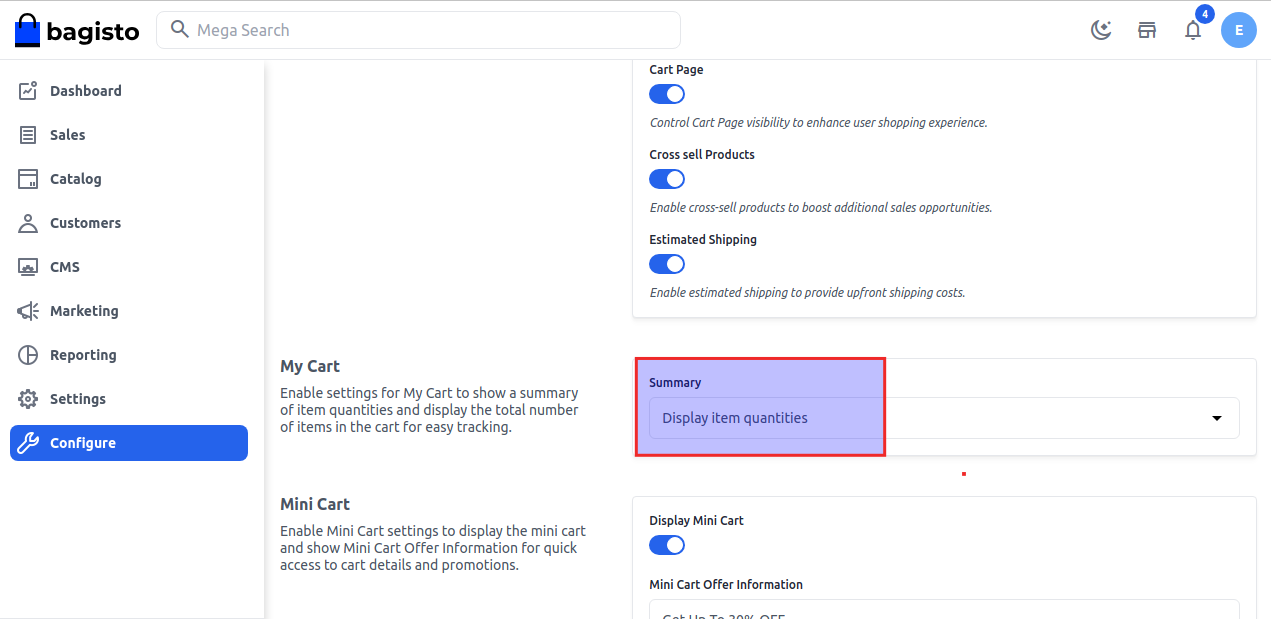Disable the Cart Page toggle
Screen dimensions: 1271x619
667,94
